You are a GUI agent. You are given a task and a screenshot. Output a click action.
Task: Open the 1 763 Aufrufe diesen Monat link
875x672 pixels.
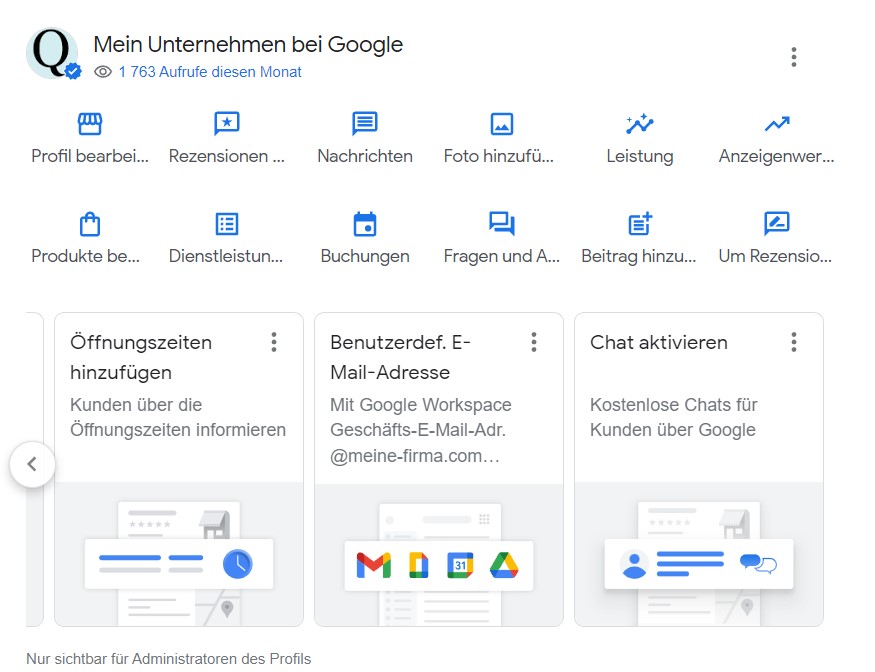[x=210, y=72]
